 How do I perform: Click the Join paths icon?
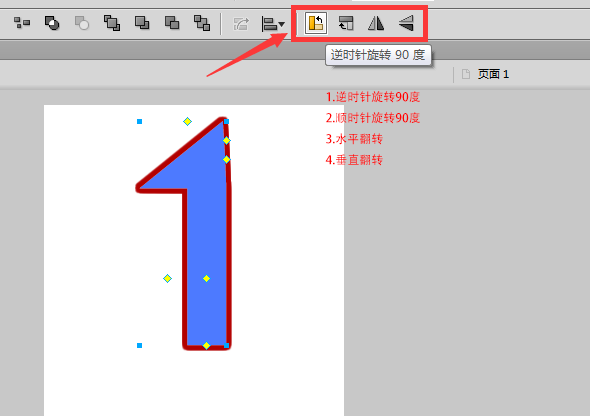[52, 23]
